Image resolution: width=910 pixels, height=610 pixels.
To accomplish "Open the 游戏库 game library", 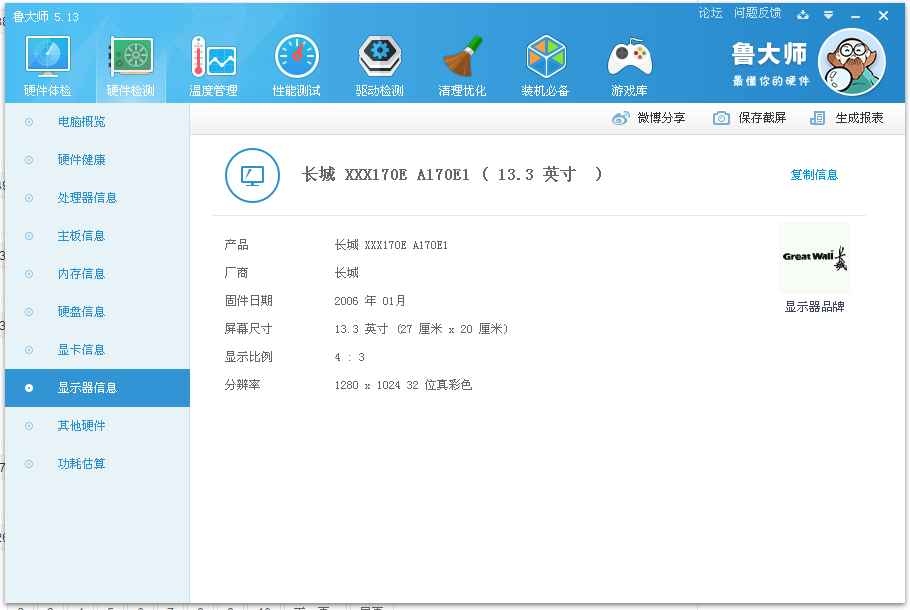I will tap(629, 66).
